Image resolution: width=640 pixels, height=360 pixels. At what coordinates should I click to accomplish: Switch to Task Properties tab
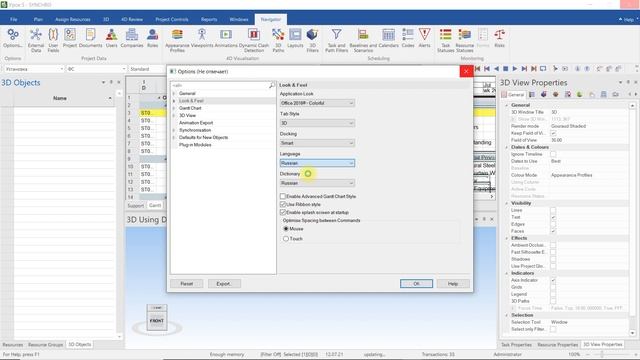click(x=516, y=345)
